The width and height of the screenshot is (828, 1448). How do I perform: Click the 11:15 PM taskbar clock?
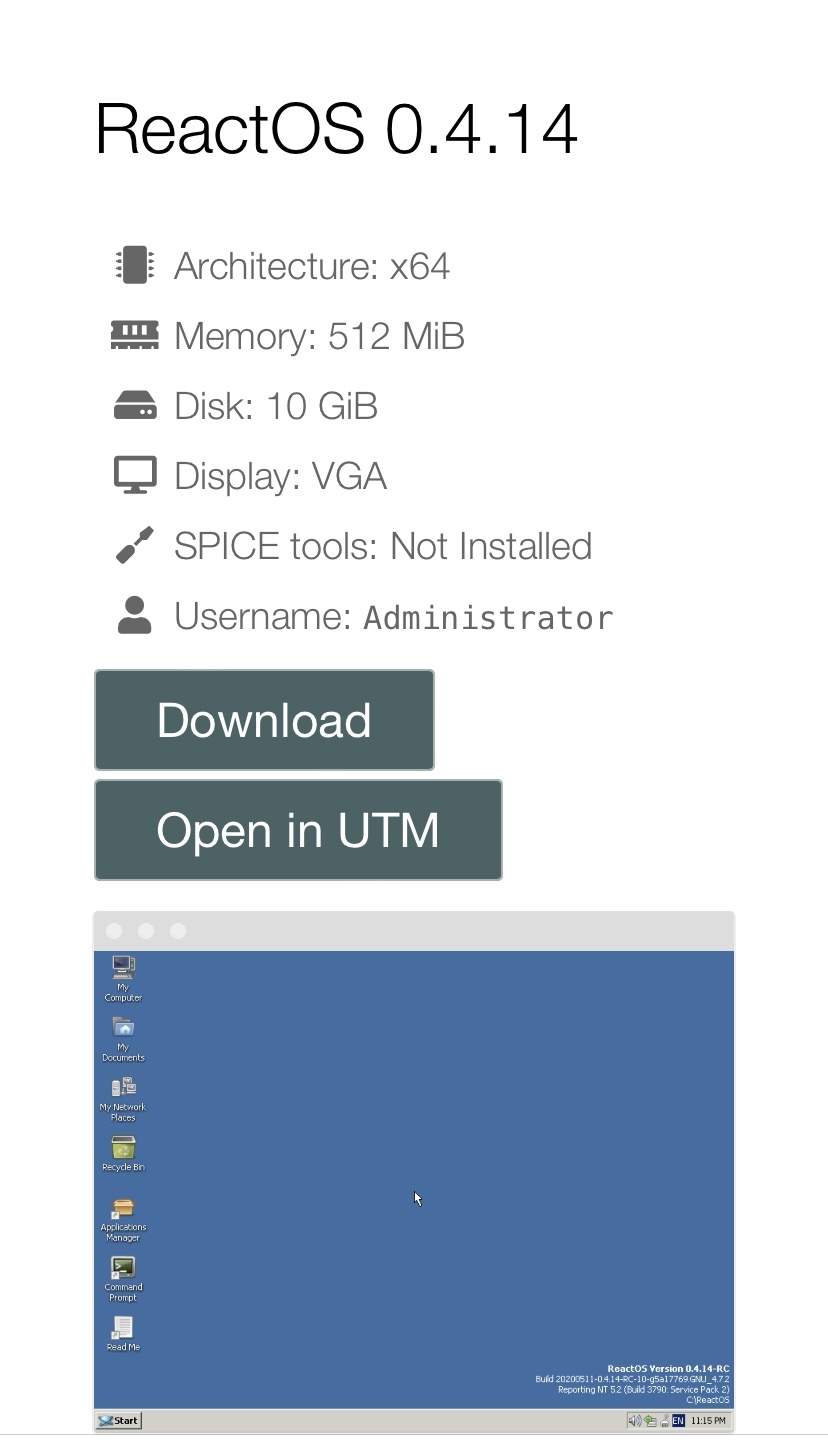708,1420
